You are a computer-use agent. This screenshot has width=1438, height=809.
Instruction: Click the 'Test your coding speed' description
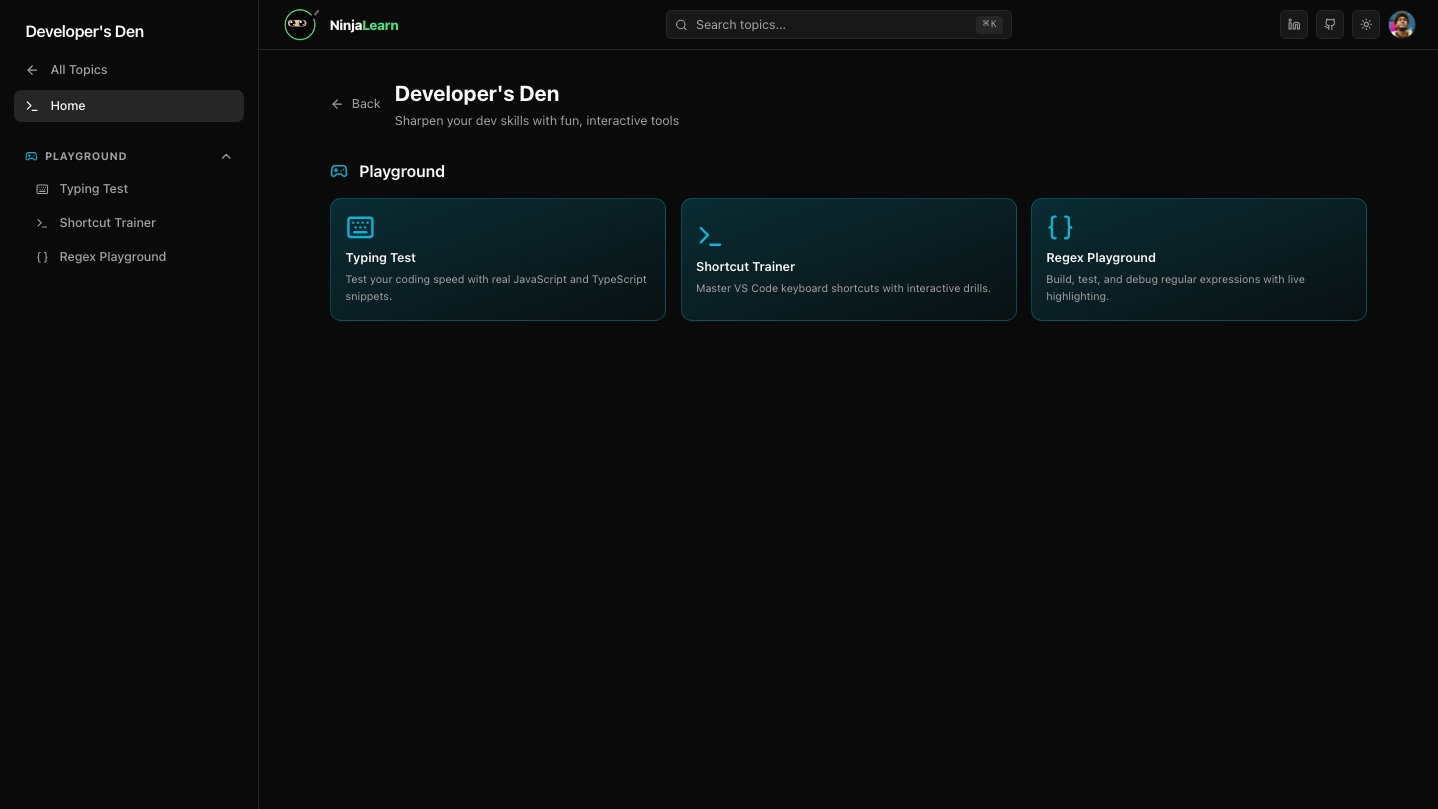tap(496, 288)
